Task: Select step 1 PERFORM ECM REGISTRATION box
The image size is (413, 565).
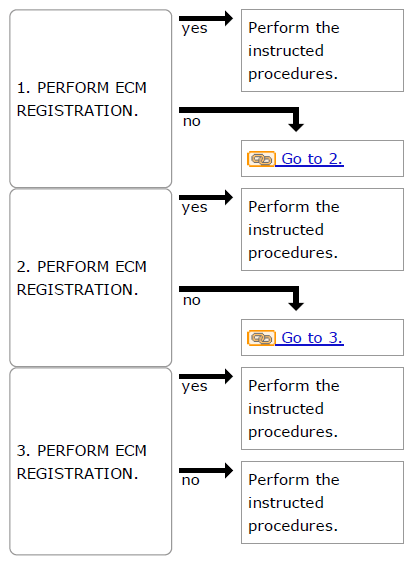Action: click(90, 99)
